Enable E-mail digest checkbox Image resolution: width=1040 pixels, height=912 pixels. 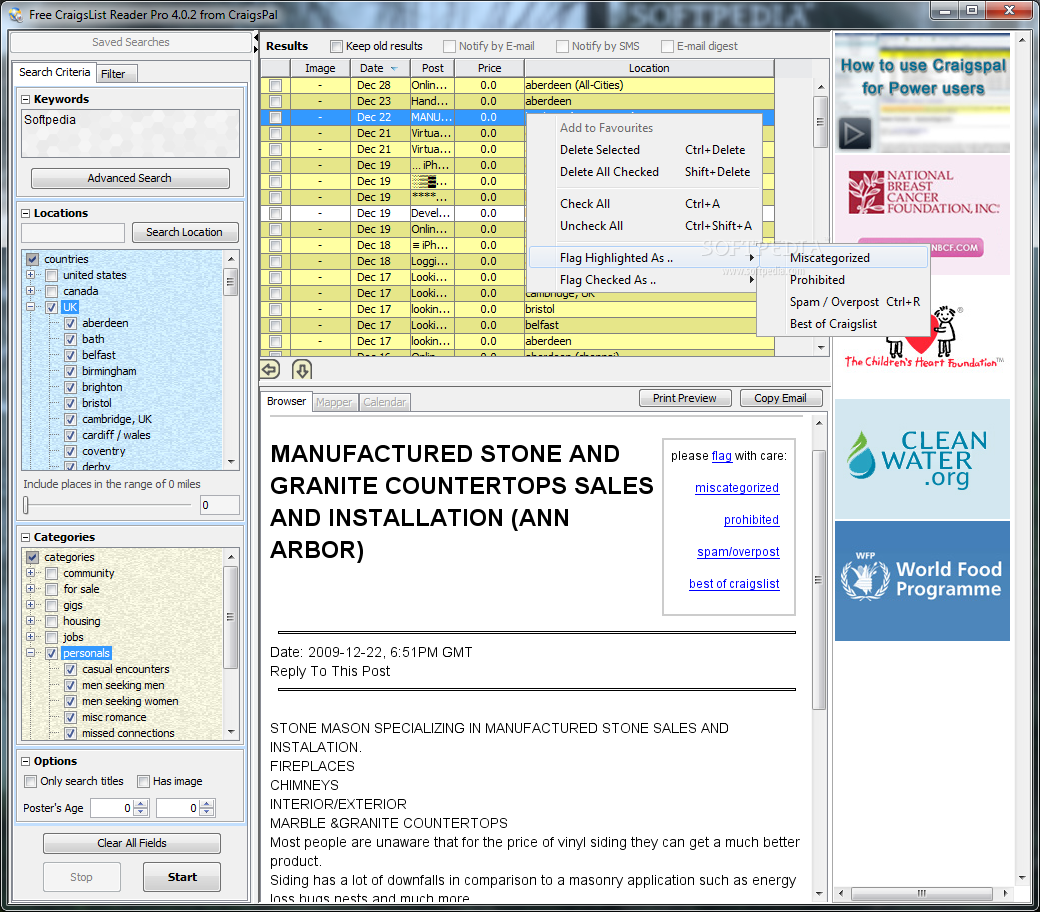668,46
